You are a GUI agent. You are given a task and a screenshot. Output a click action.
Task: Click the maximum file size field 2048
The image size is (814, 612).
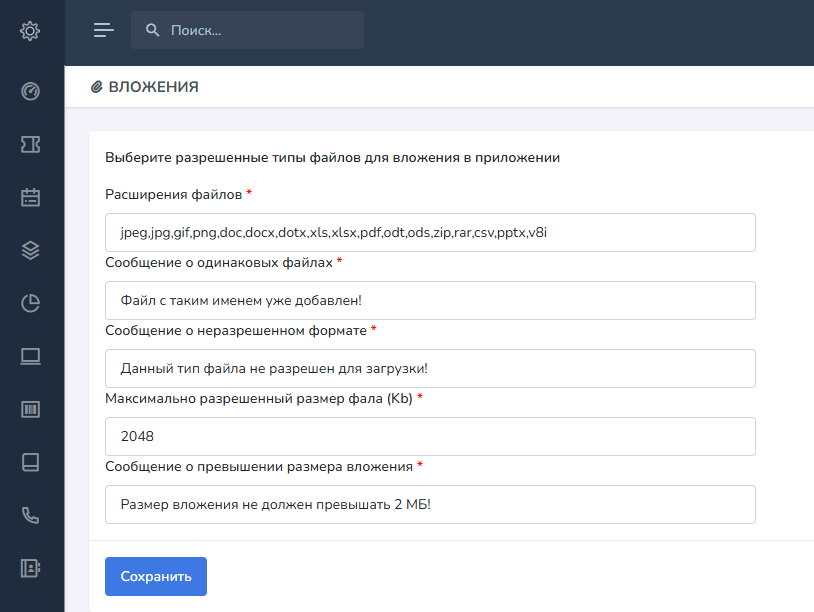click(x=430, y=436)
